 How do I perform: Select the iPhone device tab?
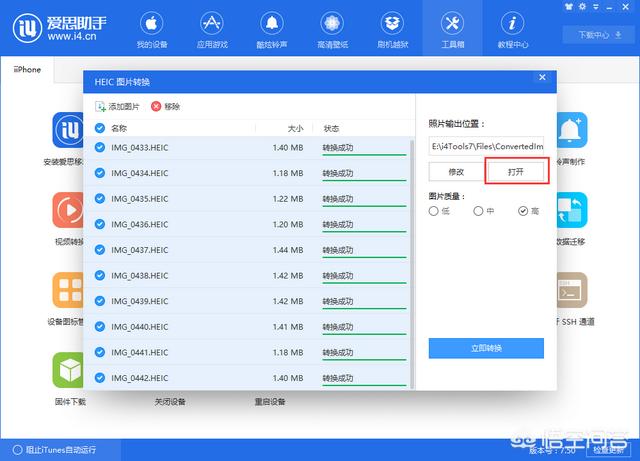[27, 70]
